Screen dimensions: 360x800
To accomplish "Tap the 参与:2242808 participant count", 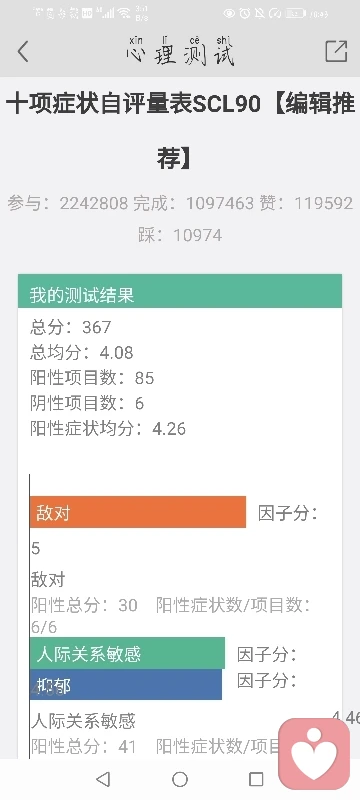I will (68, 204).
